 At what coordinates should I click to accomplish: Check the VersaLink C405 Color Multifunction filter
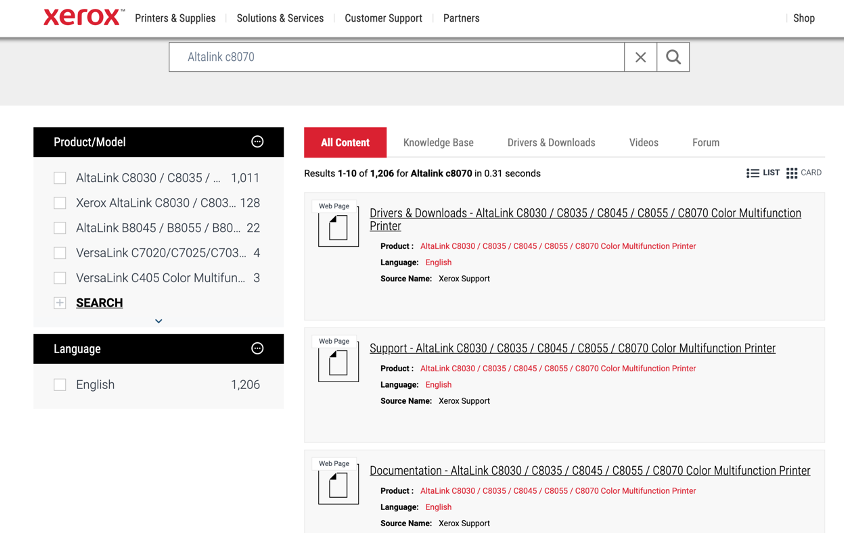pyautogui.click(x=60, y=278)
